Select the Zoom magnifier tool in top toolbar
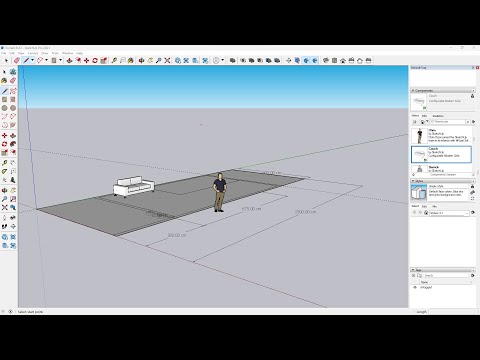Image resolution: width=480 pixels, height=360 pixels. click(x=159, y=60)
